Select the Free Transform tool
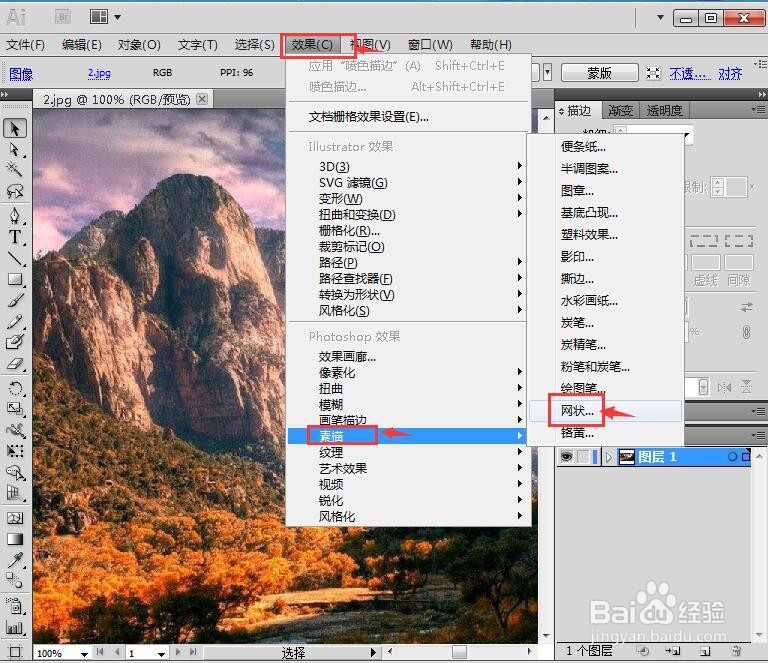 click(15, 451)
